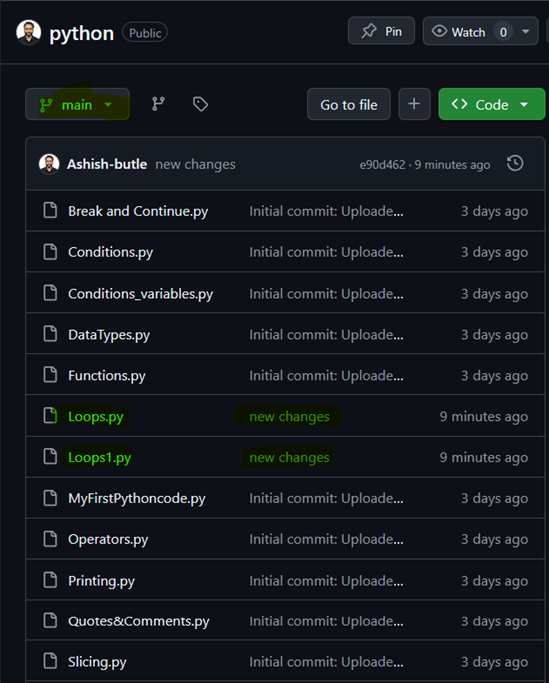Open the tags icon
Image resolution: width=549 pixels, height=683 pixels.
(200, 104)
